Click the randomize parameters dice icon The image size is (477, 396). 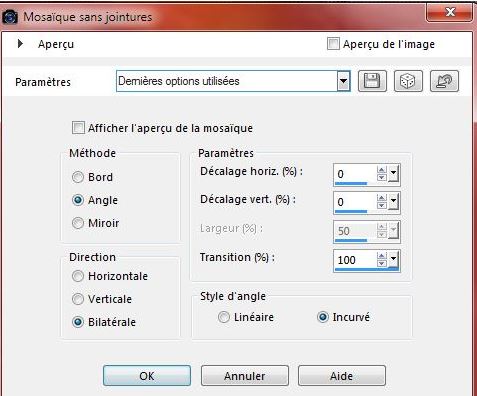[x=408, y=81]
